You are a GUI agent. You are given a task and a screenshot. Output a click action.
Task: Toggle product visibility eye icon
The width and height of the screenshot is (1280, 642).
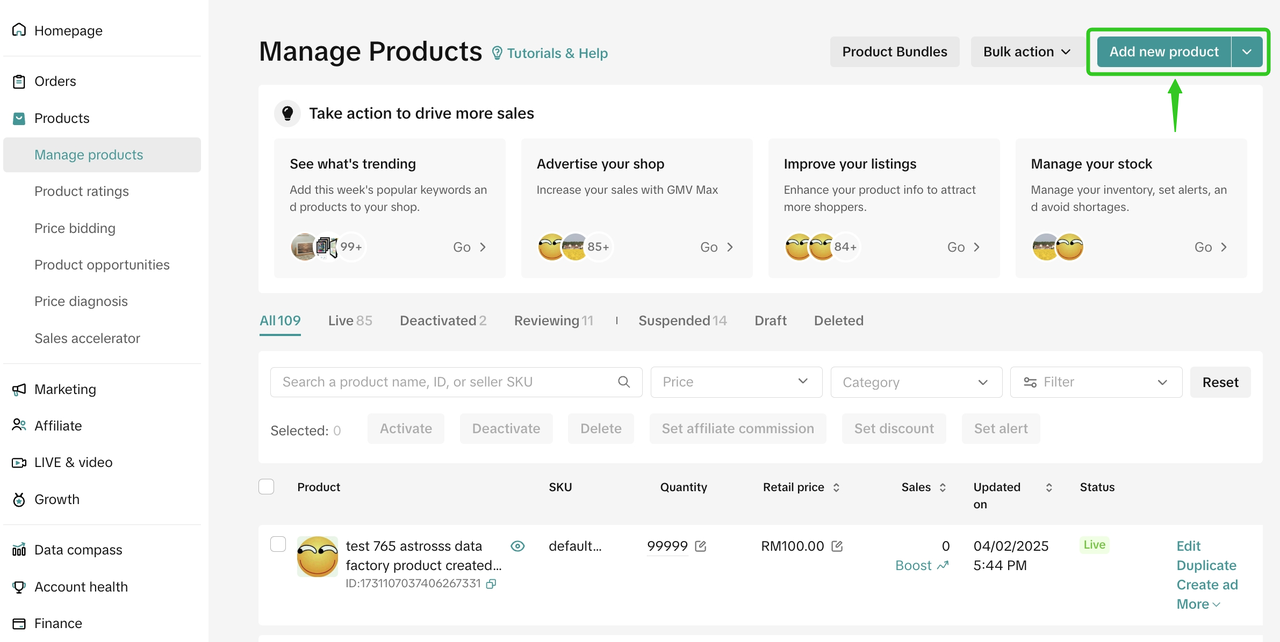click(x=518, y=546)
